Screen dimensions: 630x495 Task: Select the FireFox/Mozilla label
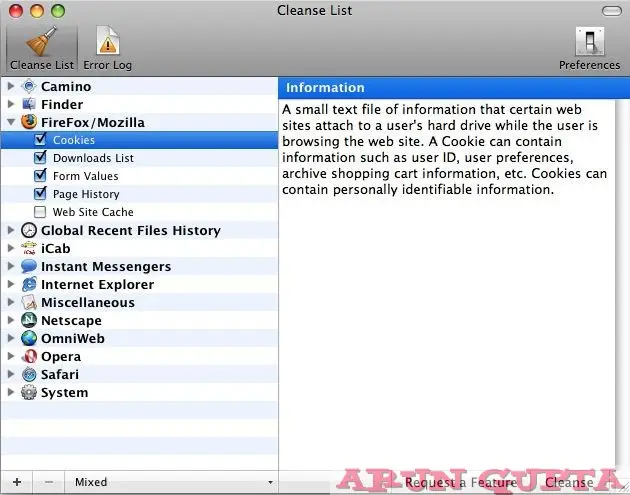(93, 122)
